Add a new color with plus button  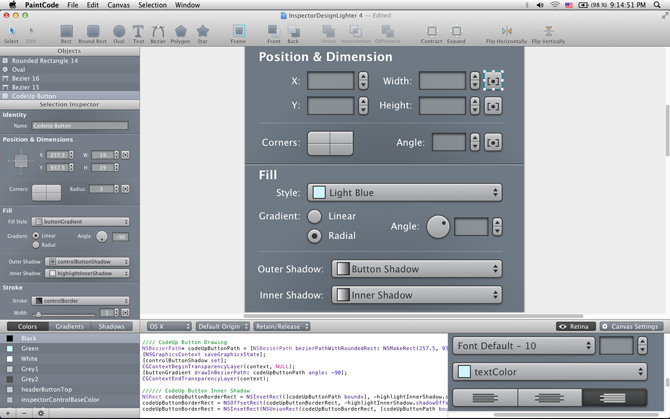pyautogui.click(x=8, y=413)
